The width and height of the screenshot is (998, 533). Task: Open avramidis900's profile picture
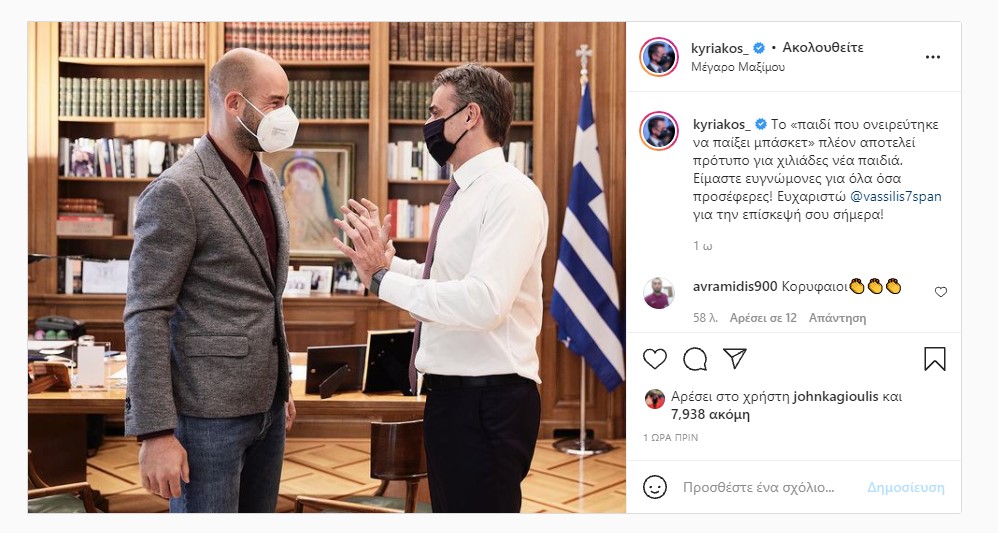click(658, 293)
